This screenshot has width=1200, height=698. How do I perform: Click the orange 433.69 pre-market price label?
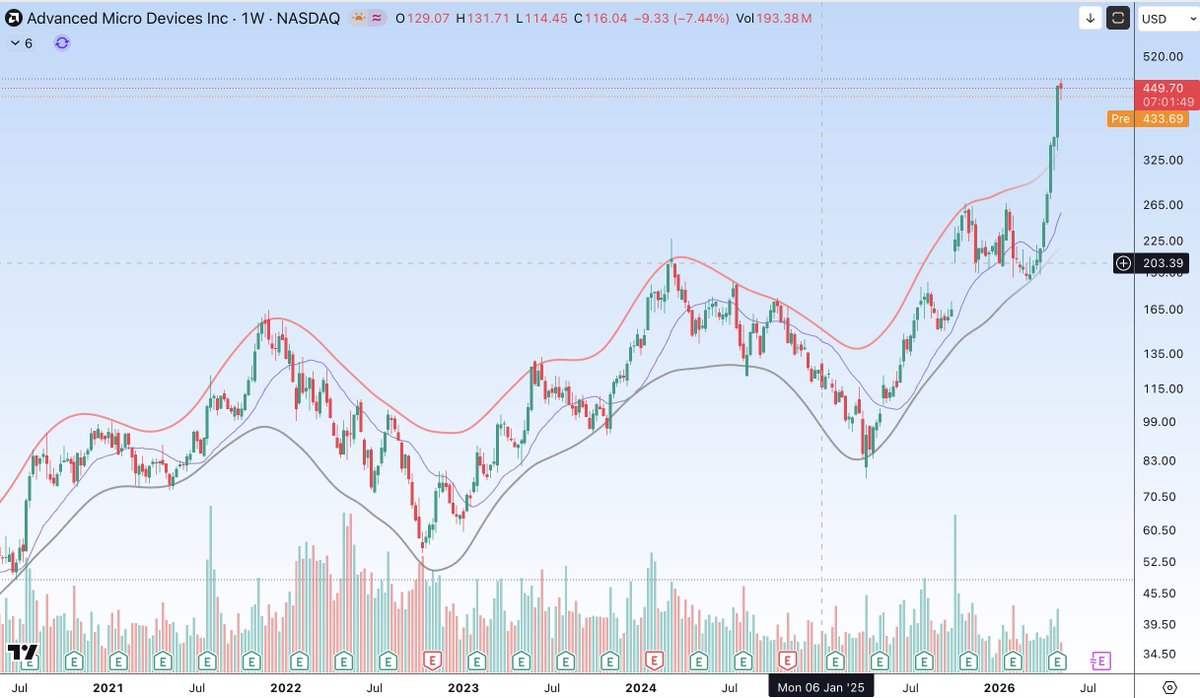(1164, 119)
